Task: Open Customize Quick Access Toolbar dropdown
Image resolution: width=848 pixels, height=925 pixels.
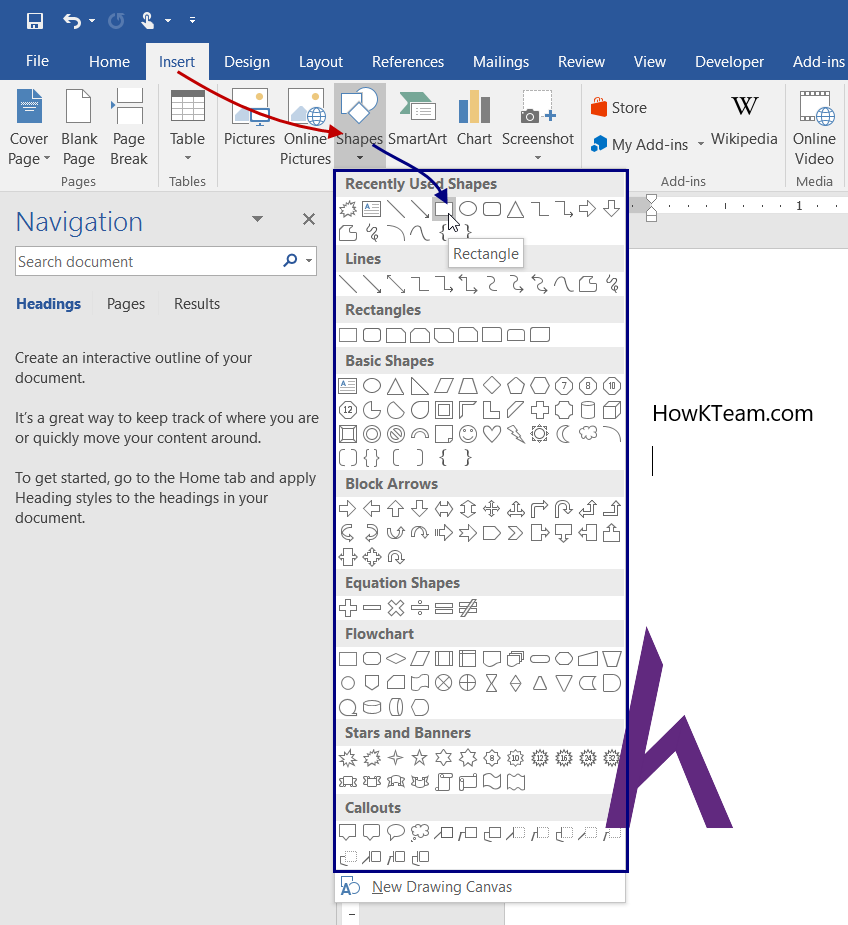Action: point(192,21)
